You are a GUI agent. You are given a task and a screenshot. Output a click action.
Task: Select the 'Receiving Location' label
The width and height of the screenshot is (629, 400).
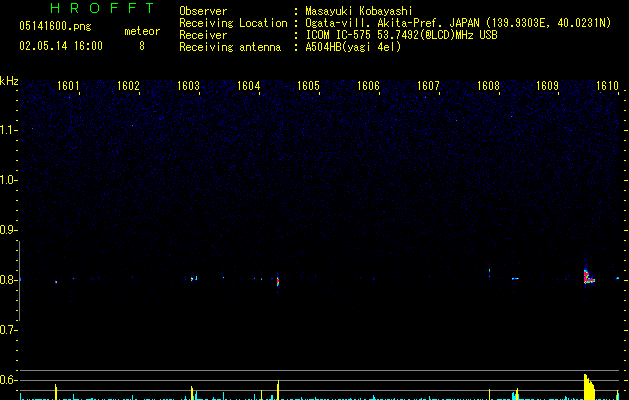(233, 23)
